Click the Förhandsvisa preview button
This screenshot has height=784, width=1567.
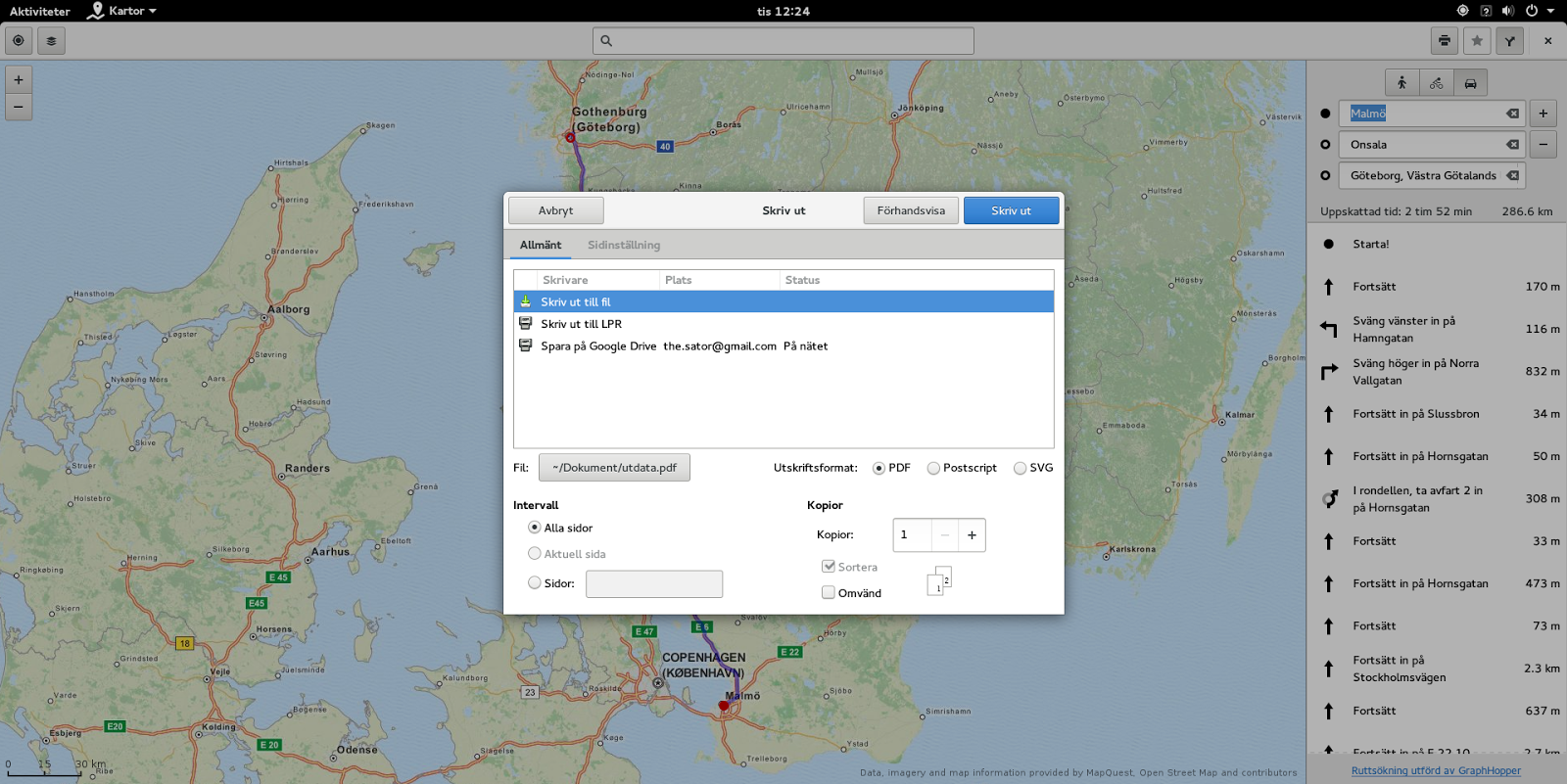pyautogui.click(x=911, y=210)
